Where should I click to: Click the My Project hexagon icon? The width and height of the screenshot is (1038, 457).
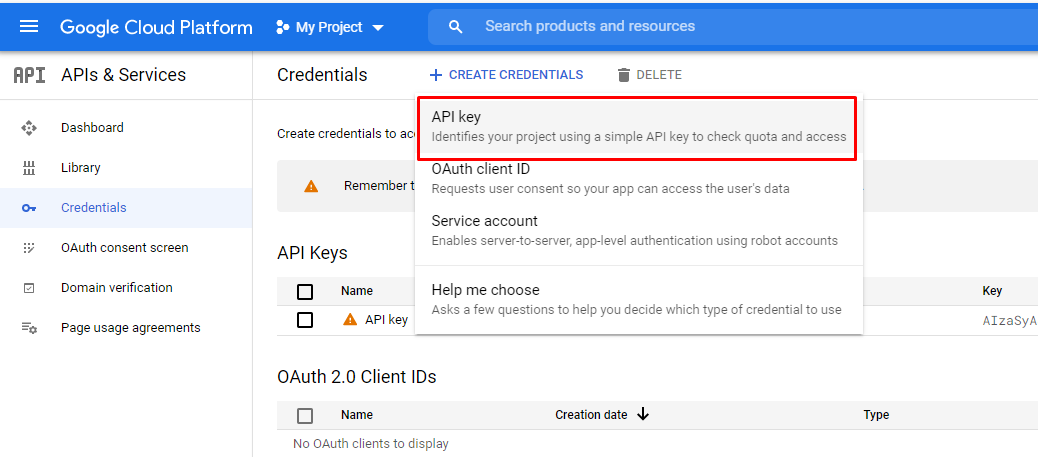coord(283,27)
